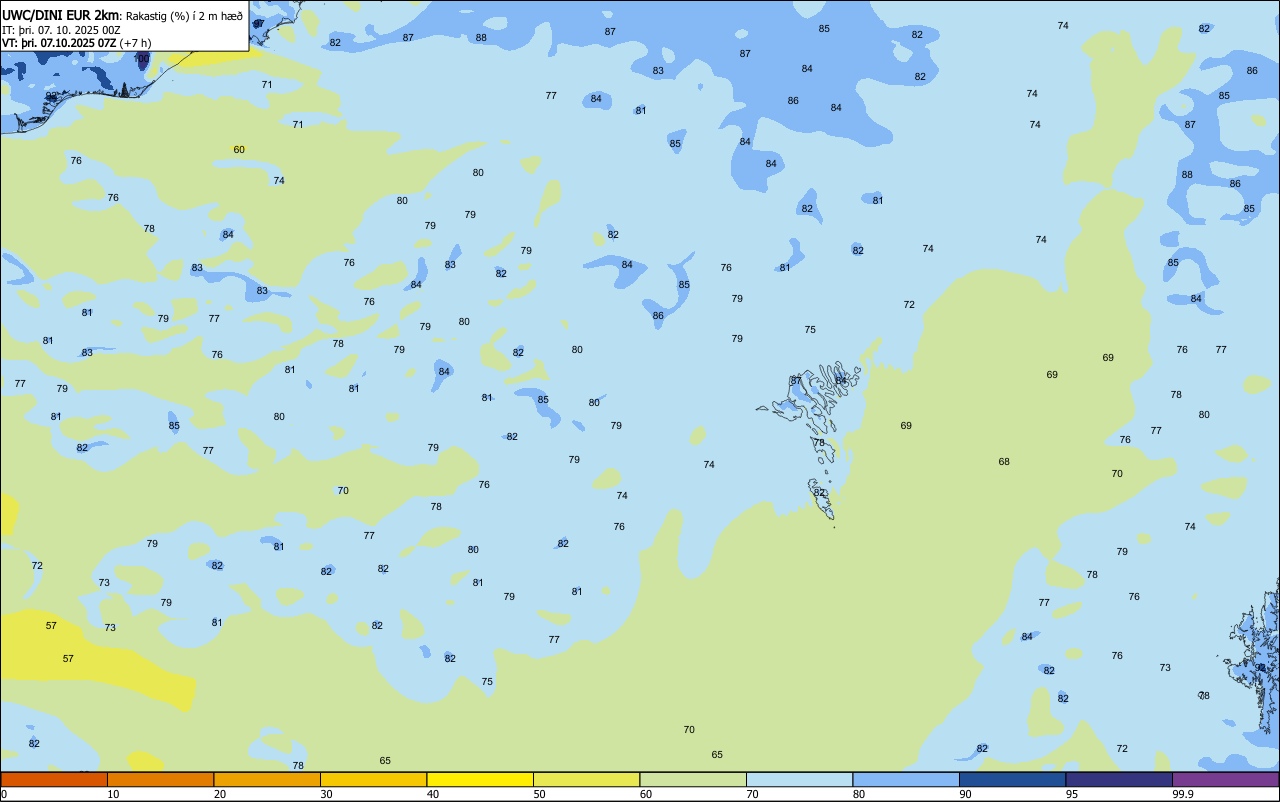Click the 10–20 orange legend swatch
This screenshot has width=1280, height=802.
click(160, 779)
